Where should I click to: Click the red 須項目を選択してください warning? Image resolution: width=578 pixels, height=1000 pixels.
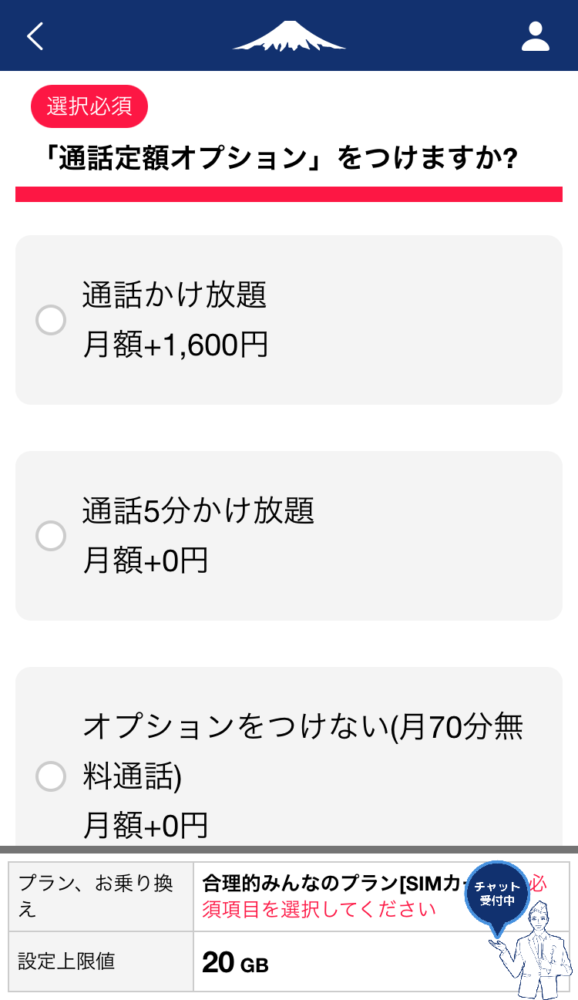point(319,909)
